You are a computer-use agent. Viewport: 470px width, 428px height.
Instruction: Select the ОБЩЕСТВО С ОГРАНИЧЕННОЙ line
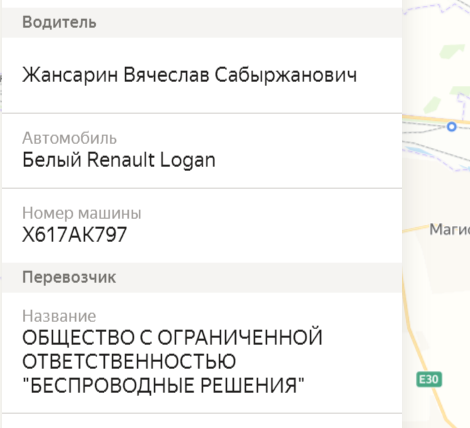click(x=172, y=337)
